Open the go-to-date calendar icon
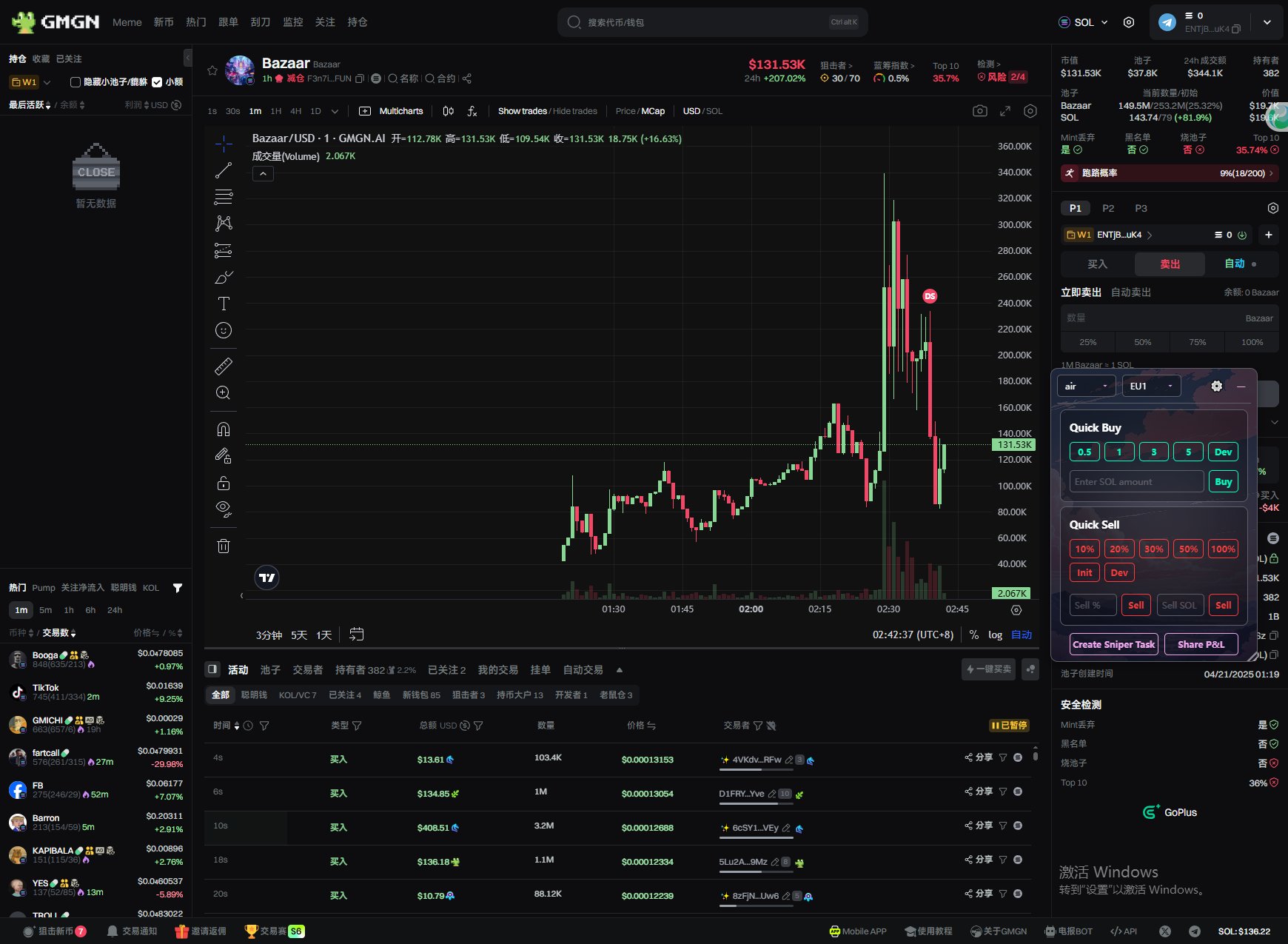 pos(357,635)
